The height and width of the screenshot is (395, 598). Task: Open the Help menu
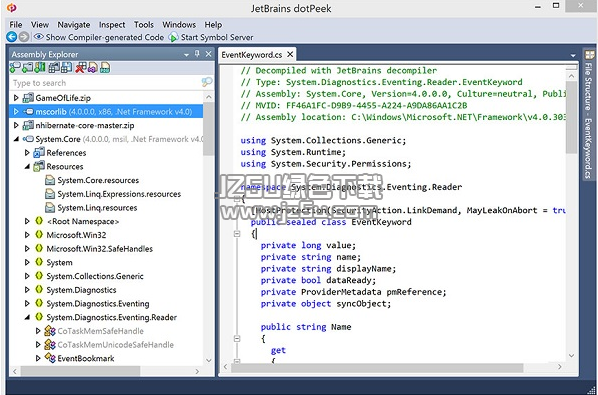pos(213,25)
